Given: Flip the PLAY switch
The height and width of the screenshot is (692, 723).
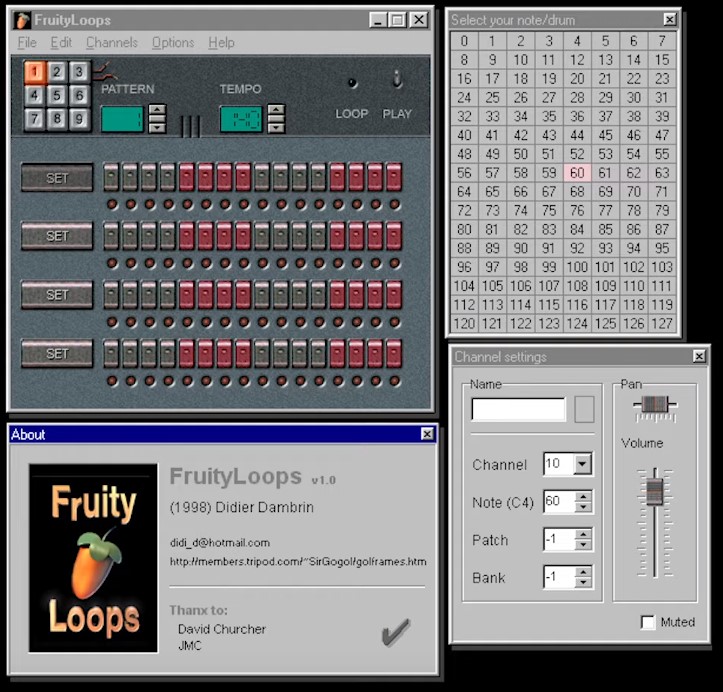Looking at the screenshot, I should tap(397, 79).
